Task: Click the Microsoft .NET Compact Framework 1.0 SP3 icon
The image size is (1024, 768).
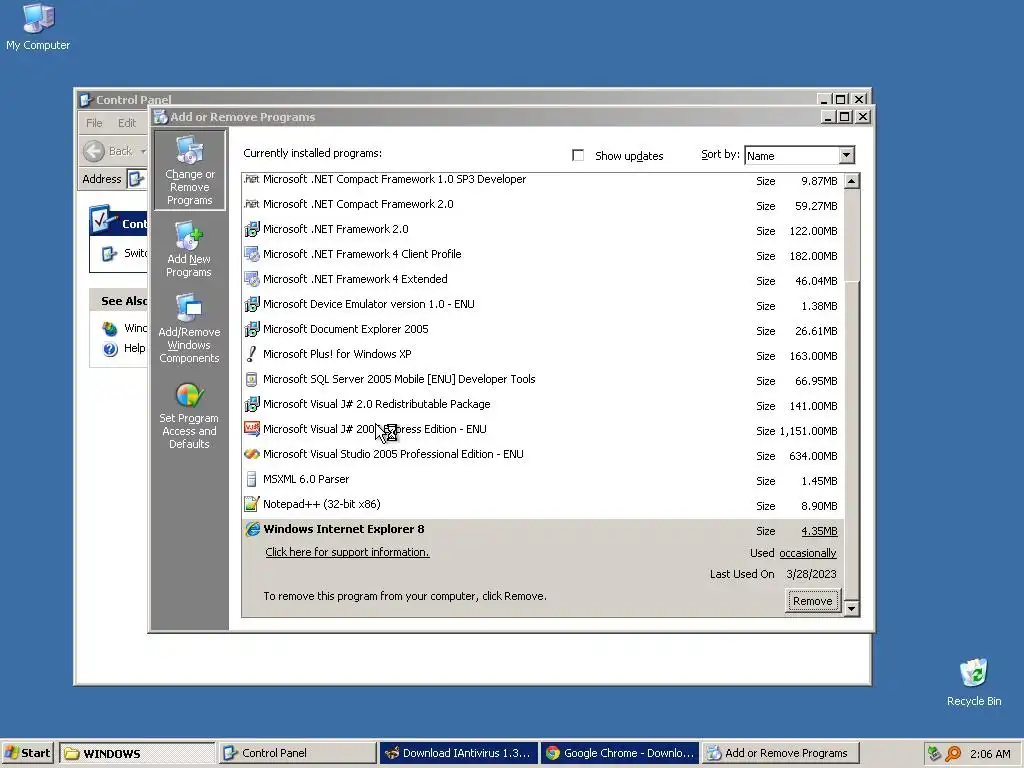Action: pyautogui.click(x=251, y=179)
